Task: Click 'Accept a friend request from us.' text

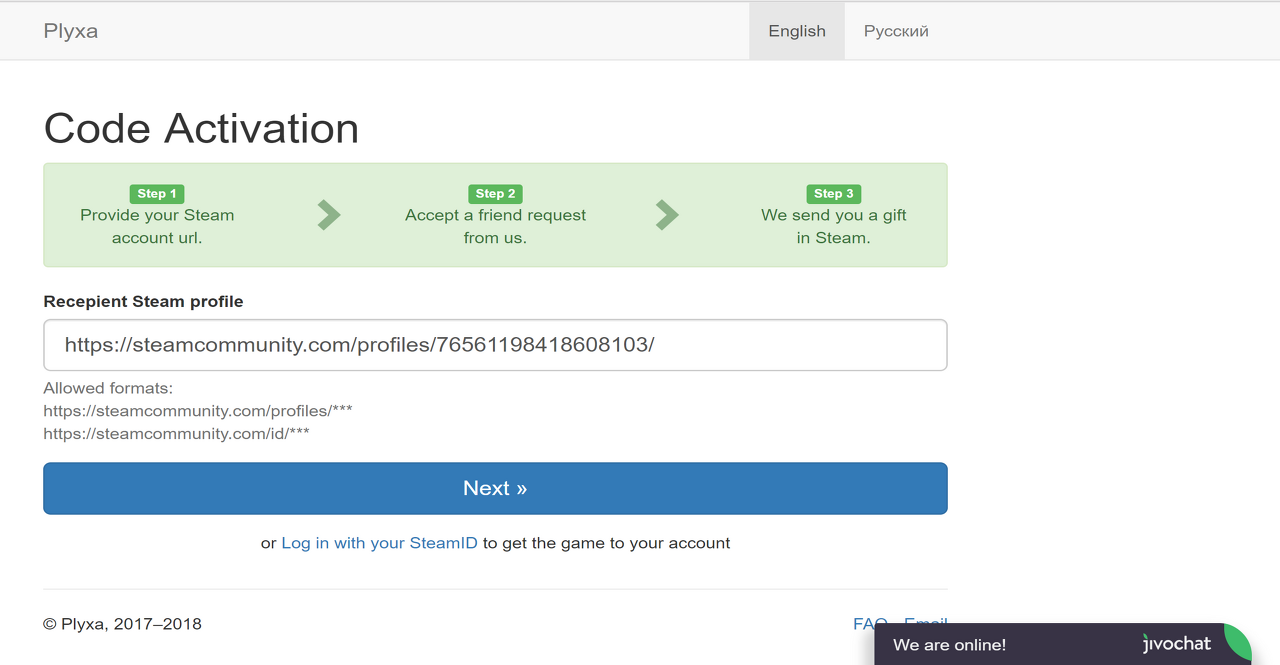Action: click(x=495, y=226)
